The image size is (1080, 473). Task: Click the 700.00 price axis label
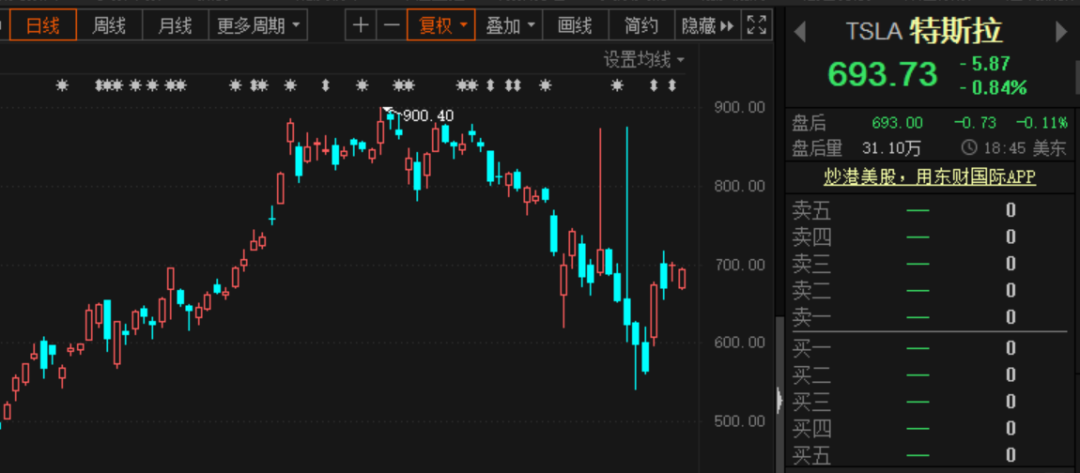(740, 264)
